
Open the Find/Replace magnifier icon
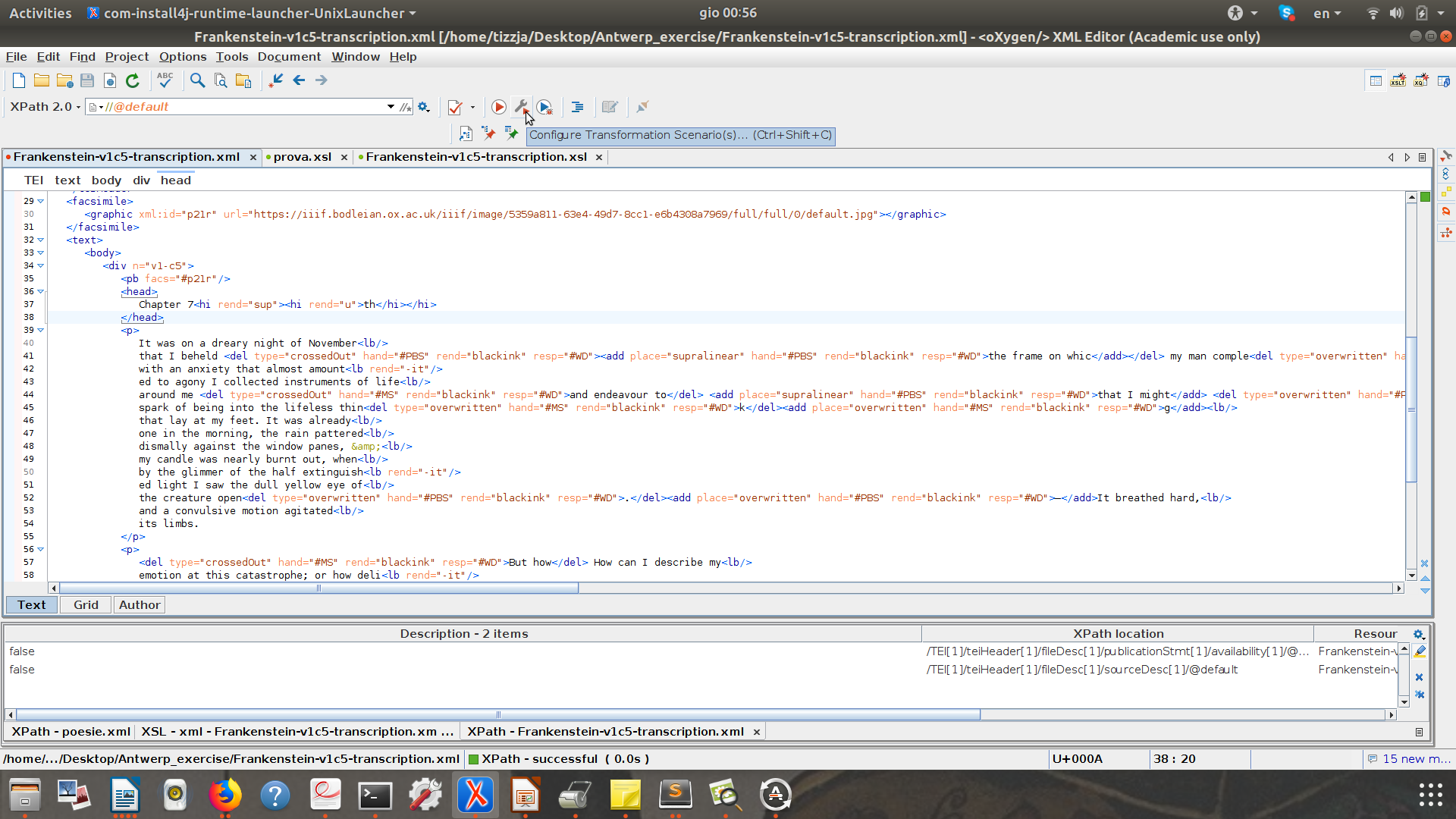[x=197, y=80]
